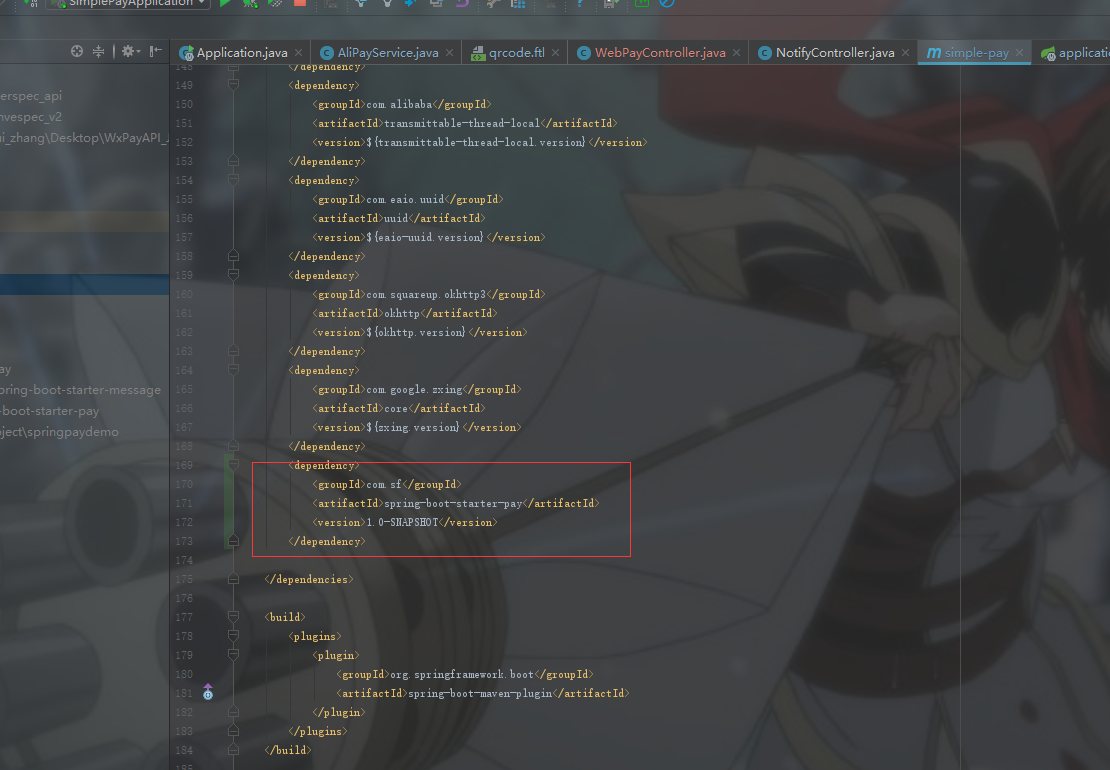Stop the running app with red square

pyautogui.click(x=300, y=3)
